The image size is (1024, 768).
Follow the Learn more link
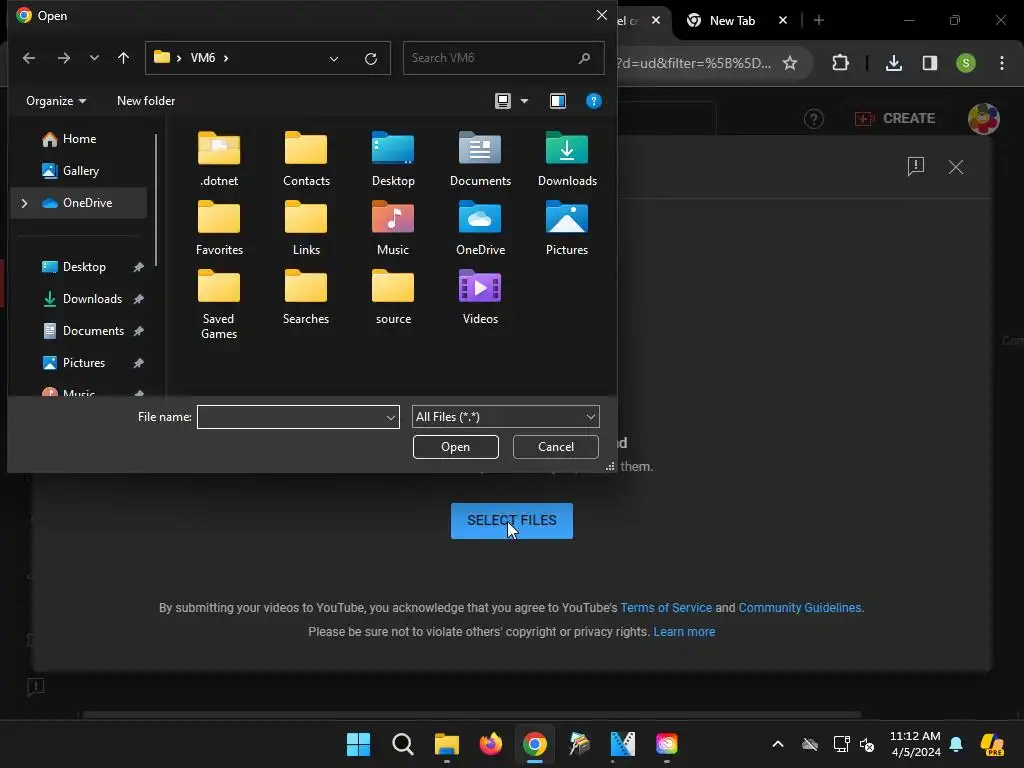[684, 632]
